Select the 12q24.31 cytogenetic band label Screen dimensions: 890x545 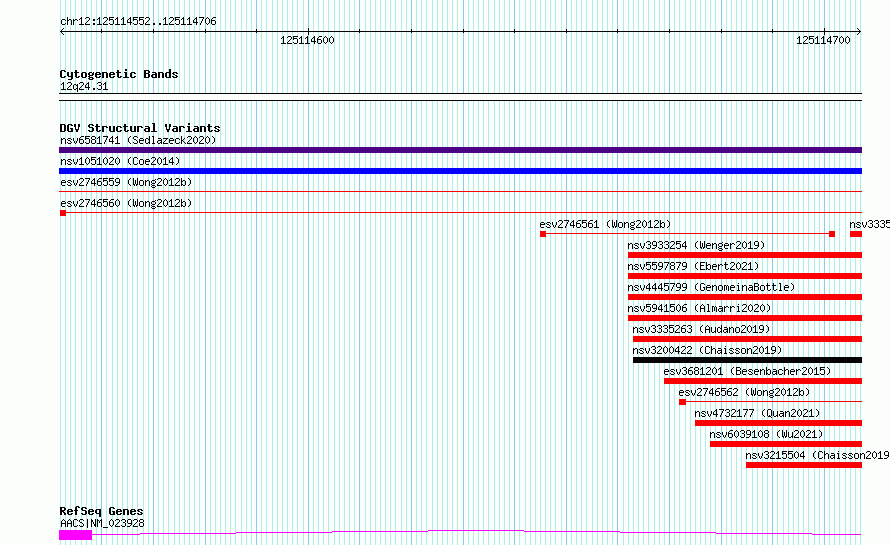[84, 86]
